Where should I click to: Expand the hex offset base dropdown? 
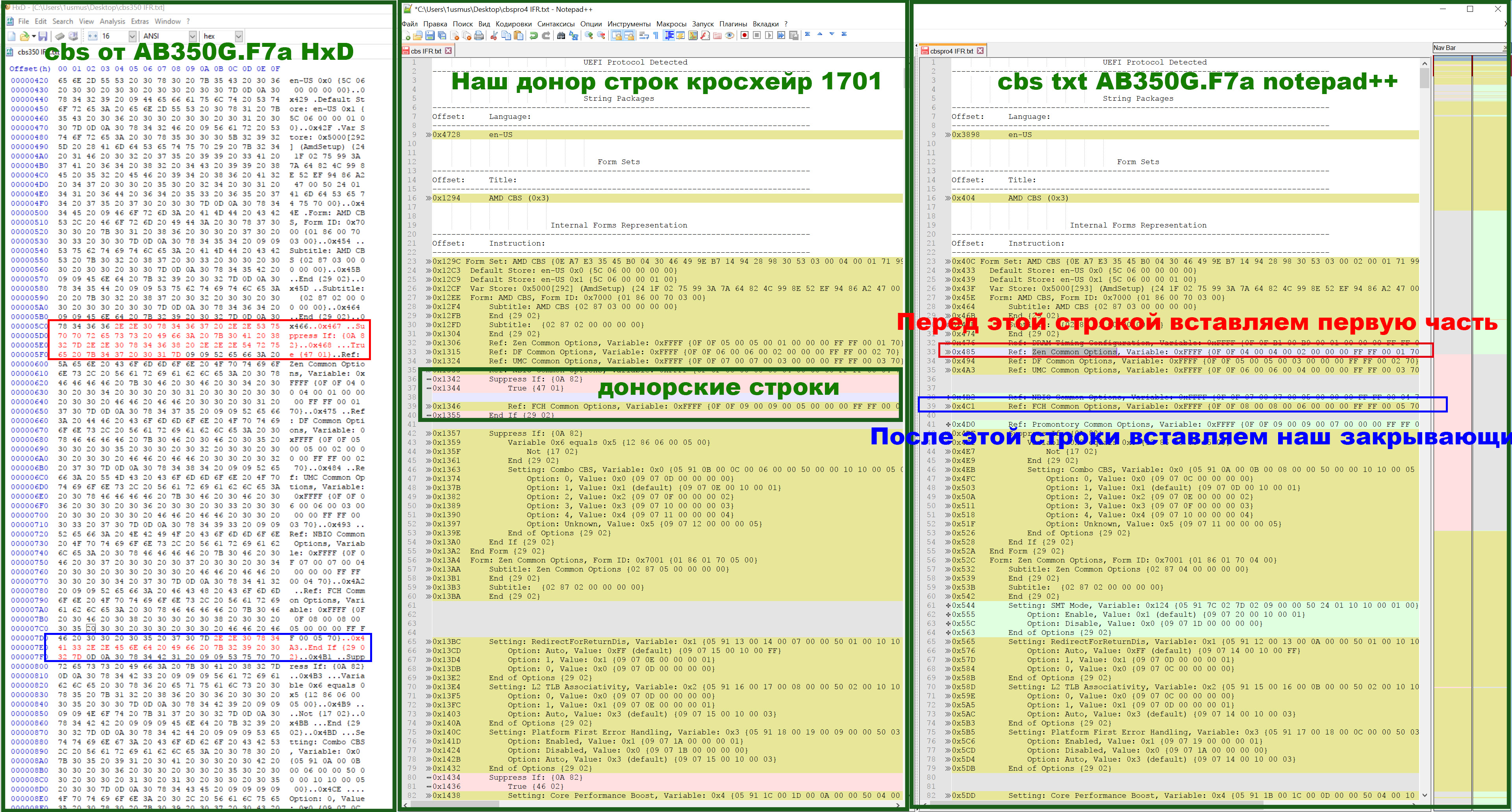tap(238, 36)
